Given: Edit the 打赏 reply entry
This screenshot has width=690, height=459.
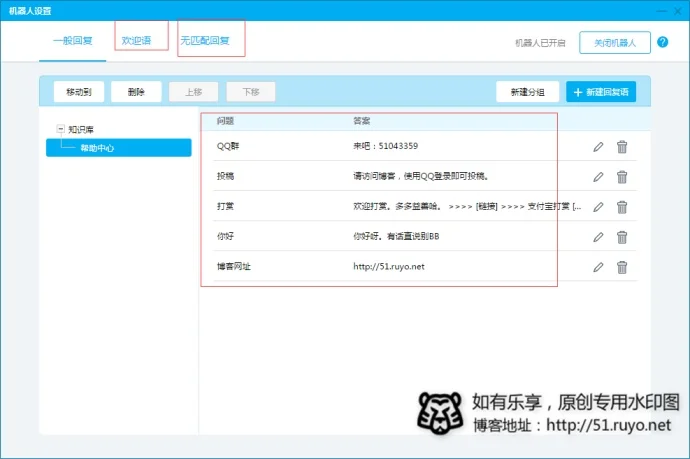Looking at the screenshot, I should (598, 207).
